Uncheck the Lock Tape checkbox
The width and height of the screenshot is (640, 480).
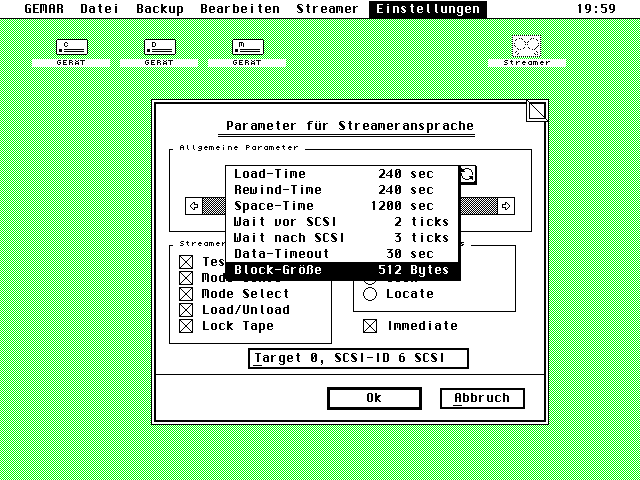[x=186, y=326]
